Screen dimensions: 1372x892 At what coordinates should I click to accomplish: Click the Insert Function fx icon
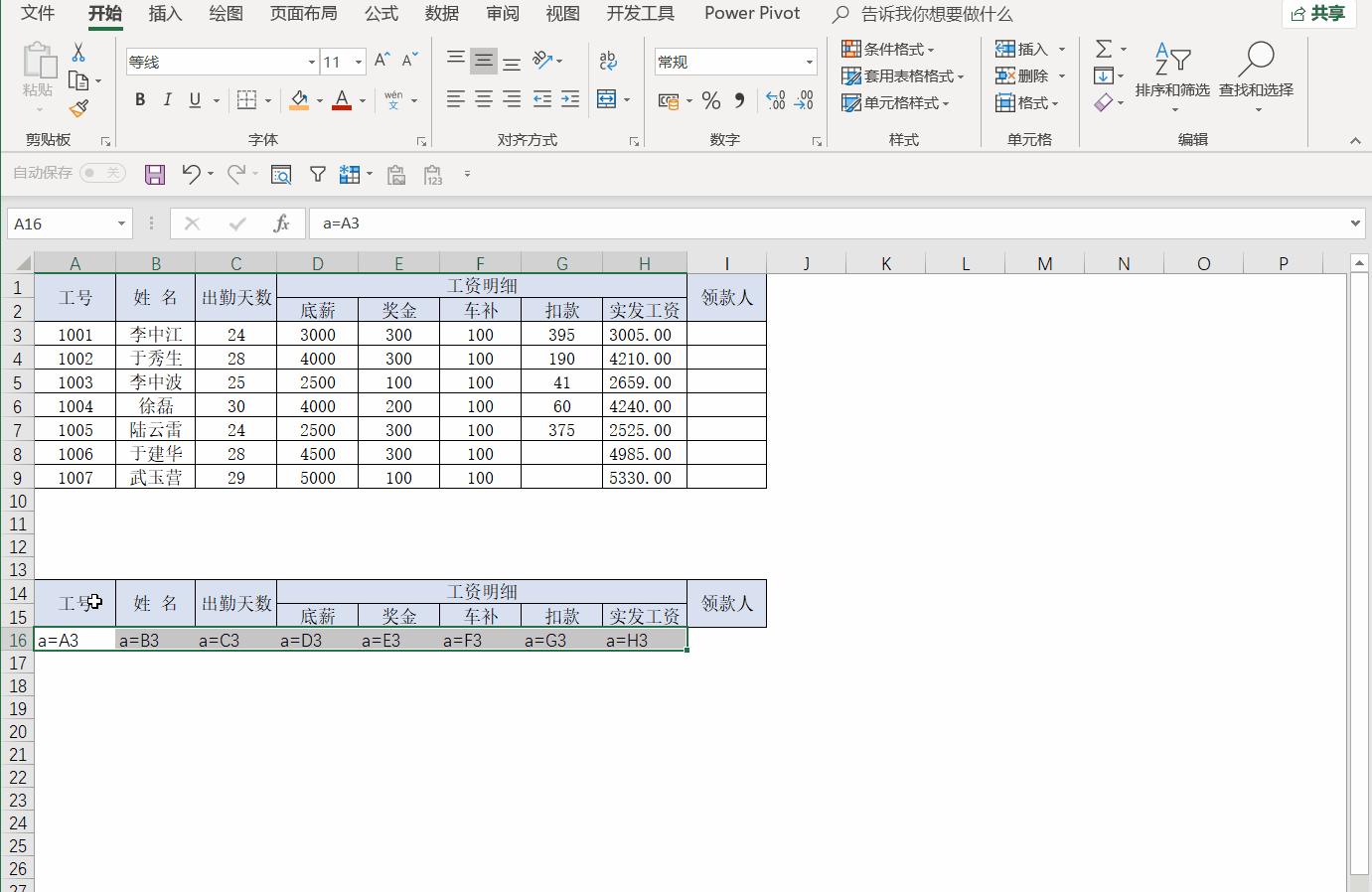tap(281, 223)
